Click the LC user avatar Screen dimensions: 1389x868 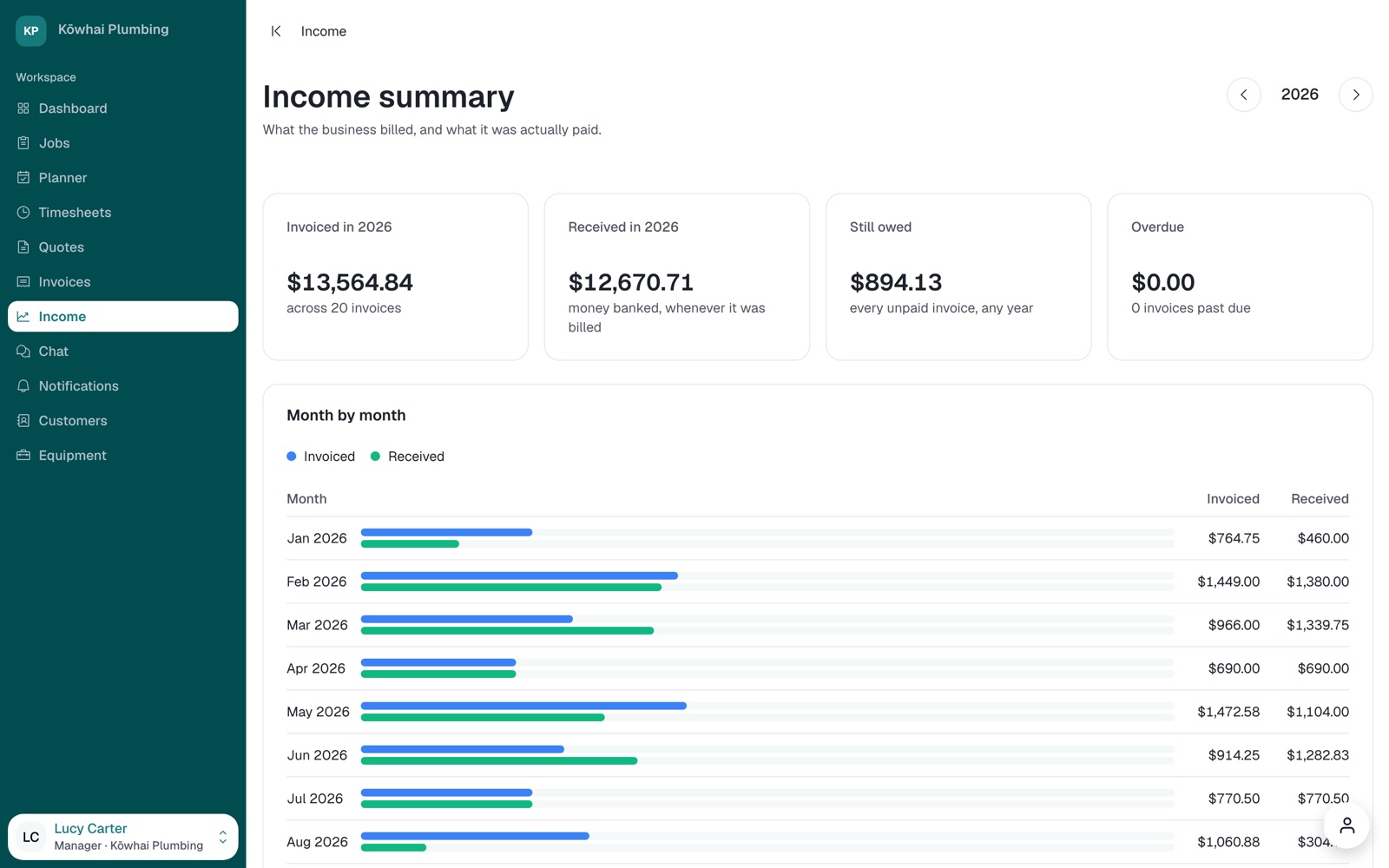(x=31, y=837)
